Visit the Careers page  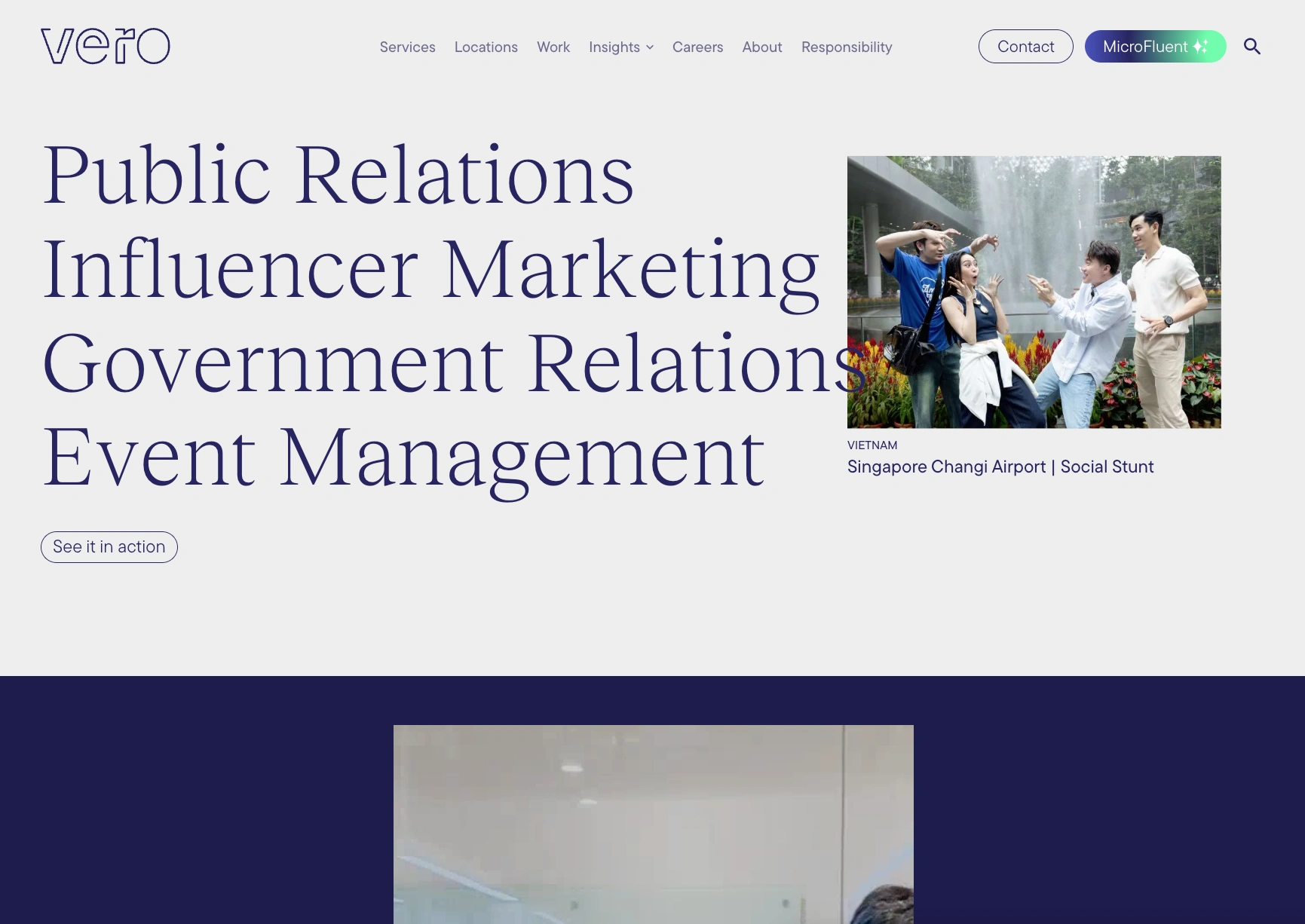click(697, 47)
